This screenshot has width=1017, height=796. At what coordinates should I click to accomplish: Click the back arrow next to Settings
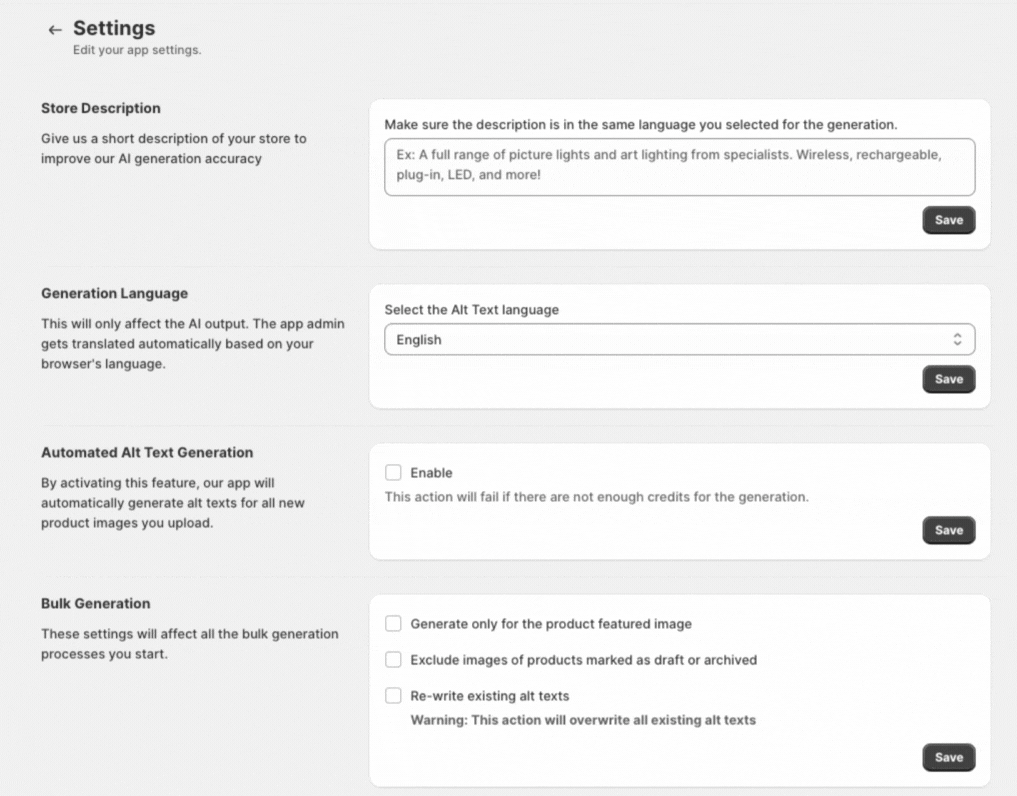click(x=55, y=29)
